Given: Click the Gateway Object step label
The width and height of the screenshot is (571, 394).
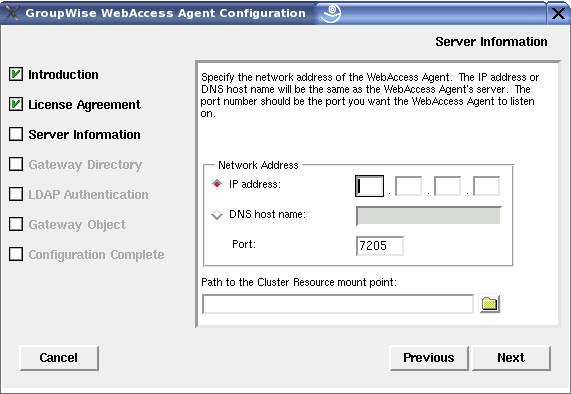Looking at the screenshot, I should click(77, 225).
